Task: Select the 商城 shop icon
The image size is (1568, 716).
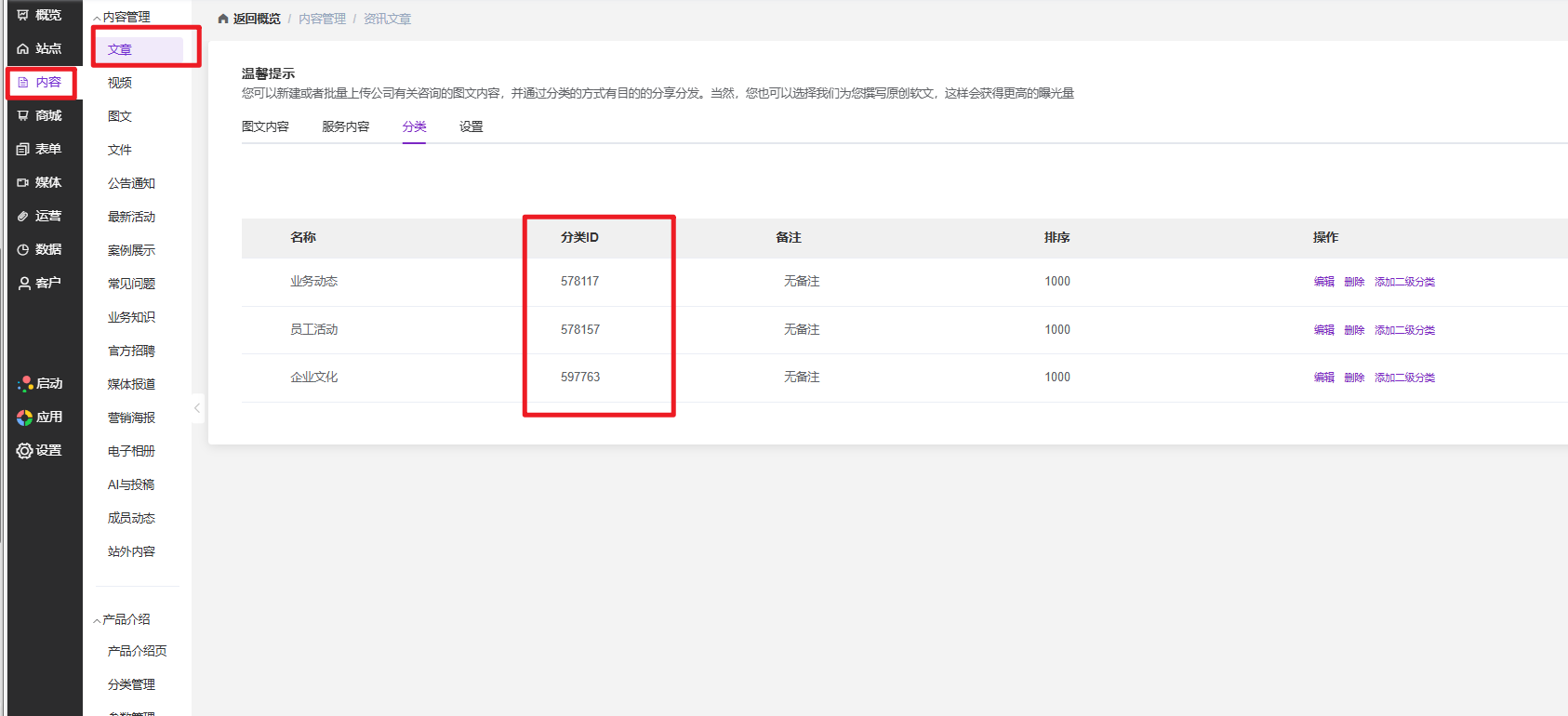Action: [23, 115]
